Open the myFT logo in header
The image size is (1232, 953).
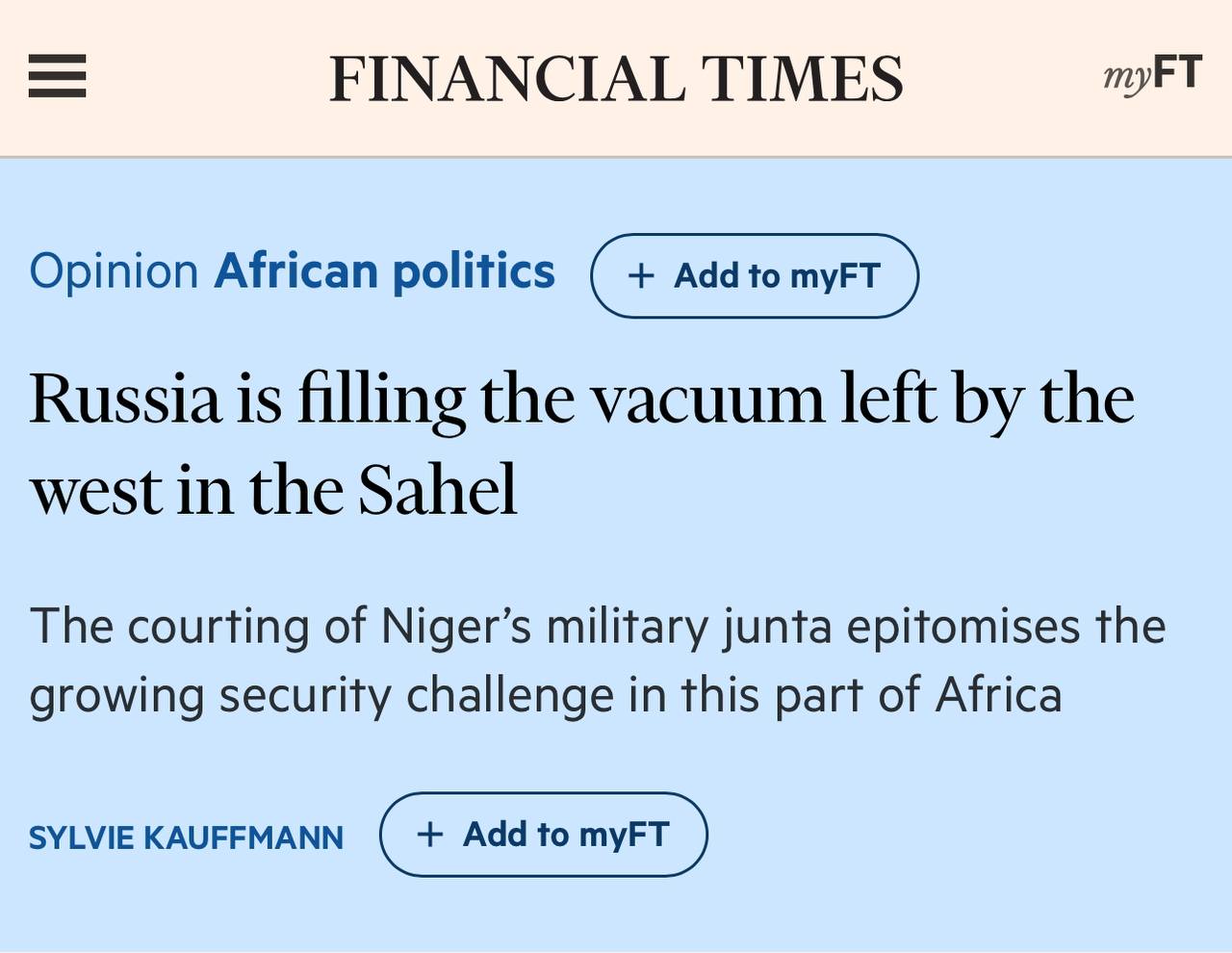1152,74
